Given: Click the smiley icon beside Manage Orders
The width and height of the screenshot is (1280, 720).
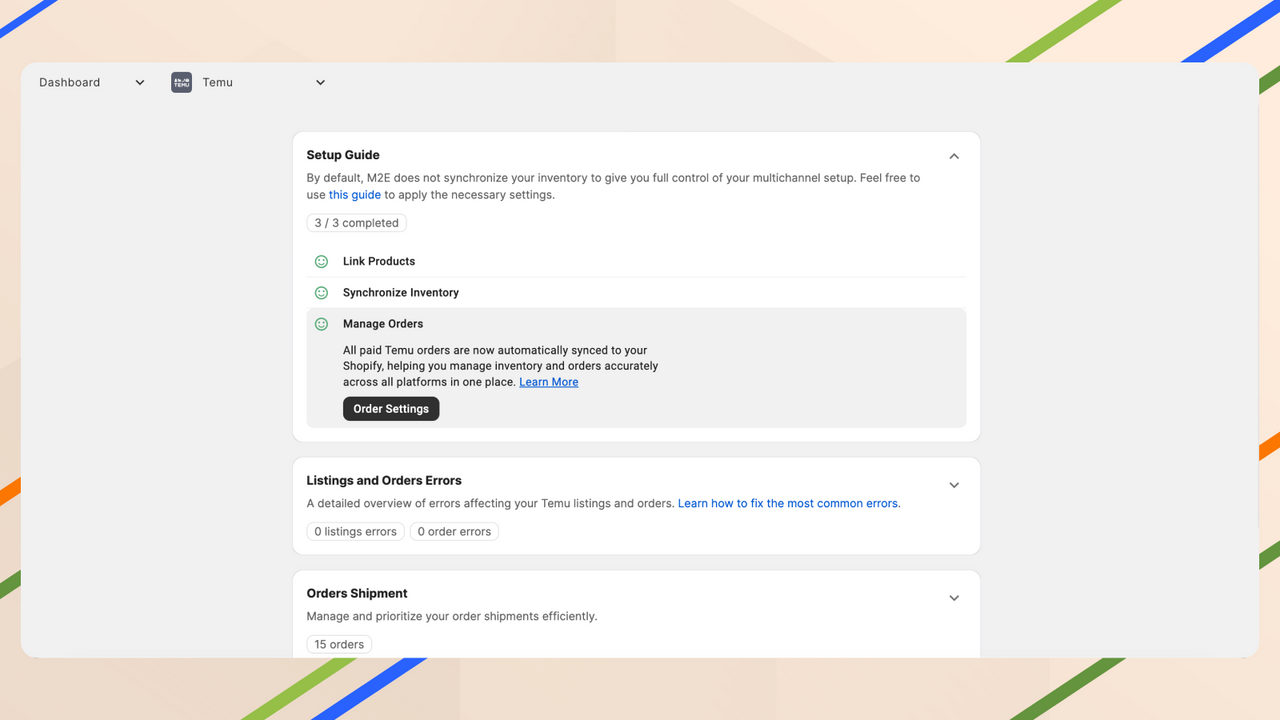Looking at the screenshot, I should [x=321, y=324].
